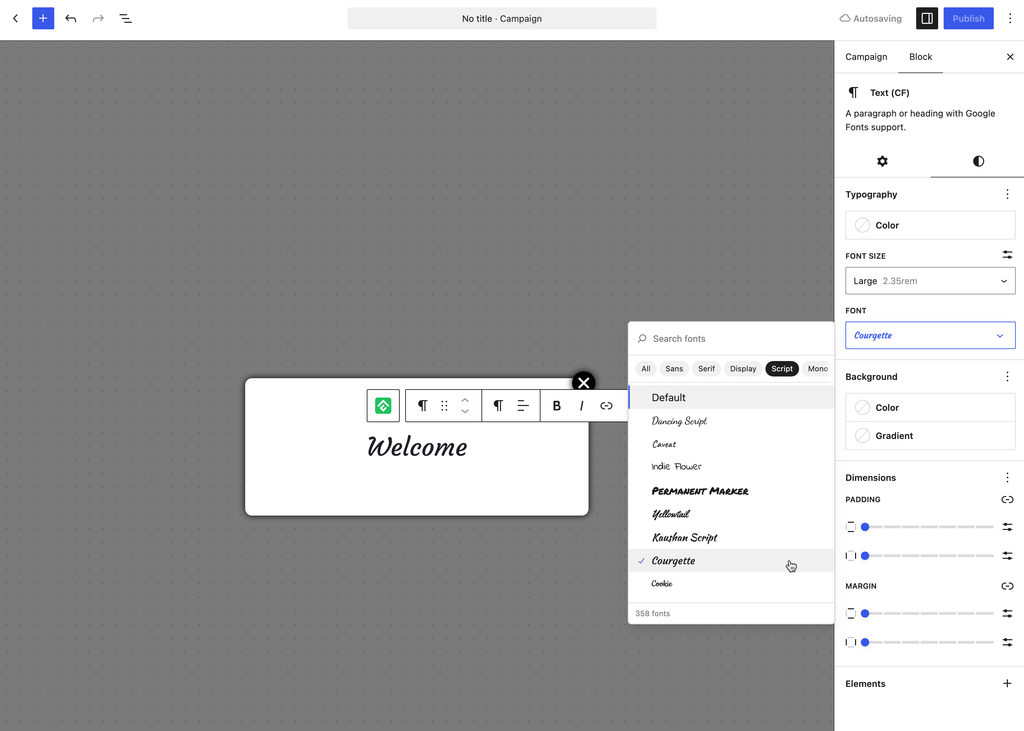Set the Background gradient

point(930,436)
